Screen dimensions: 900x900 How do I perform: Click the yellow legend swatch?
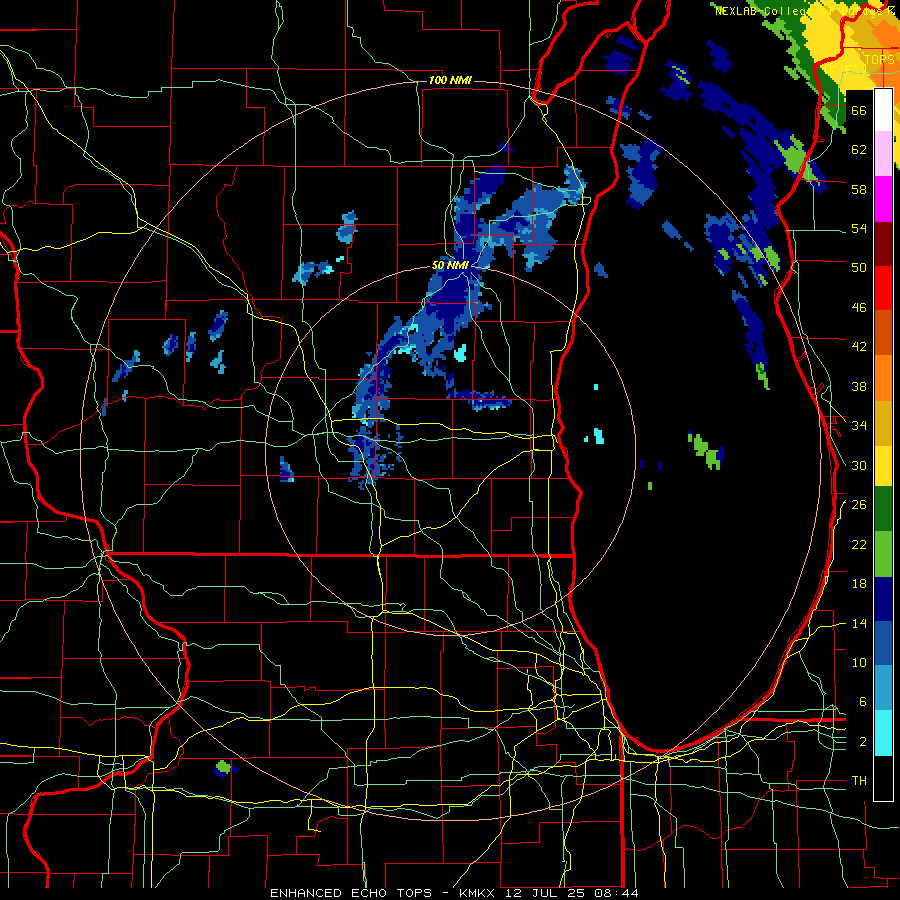point(883,466)
